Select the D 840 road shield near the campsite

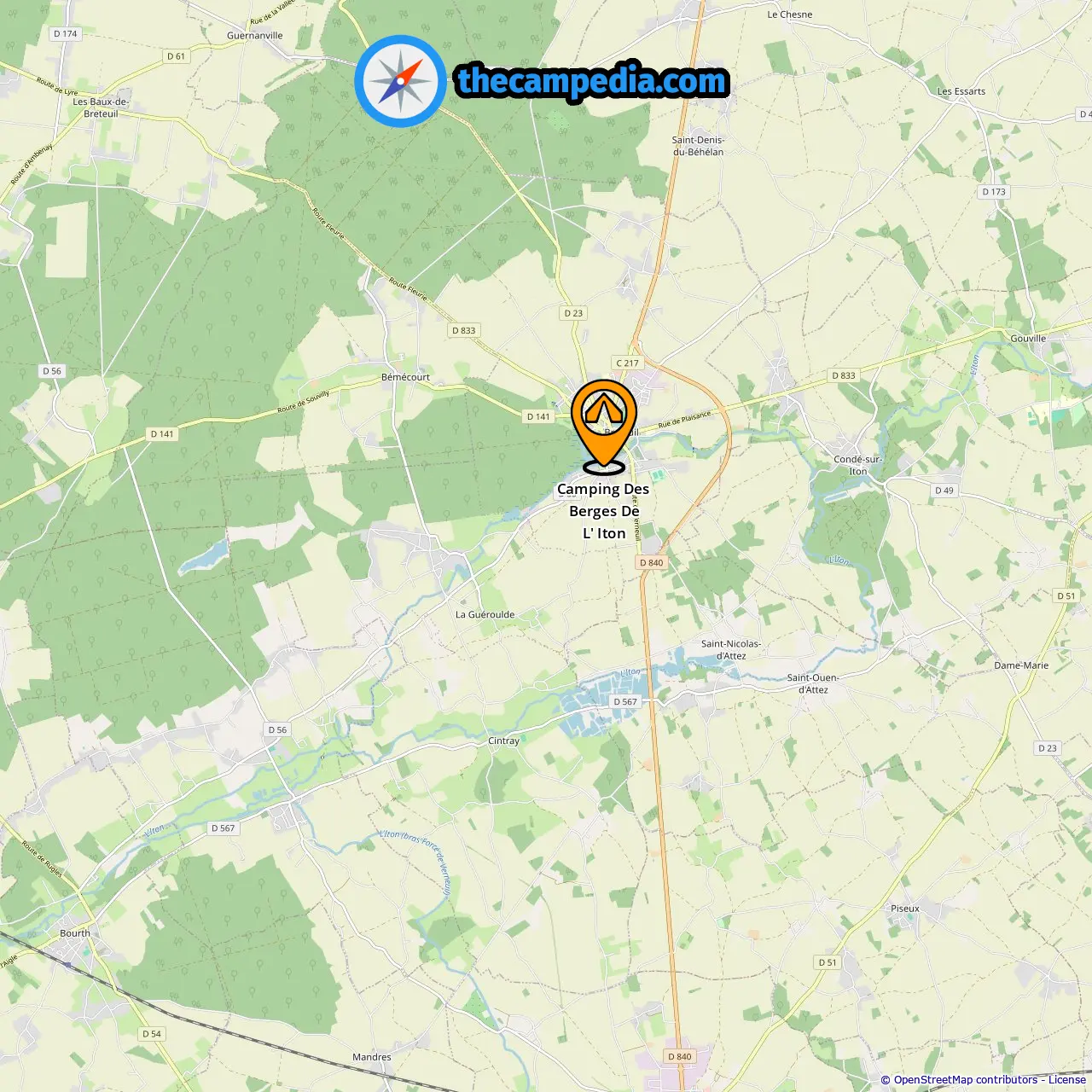click(651, 562)
